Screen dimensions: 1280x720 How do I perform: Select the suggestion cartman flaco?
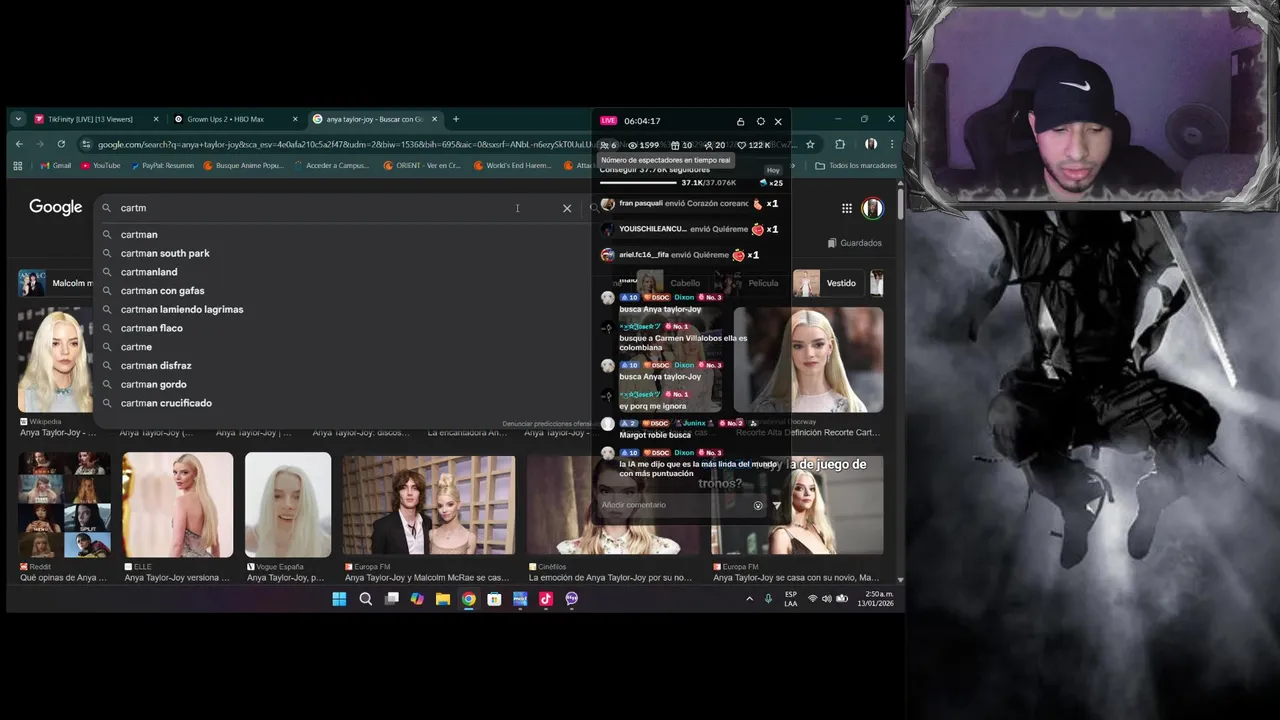(x=151, y=328)
